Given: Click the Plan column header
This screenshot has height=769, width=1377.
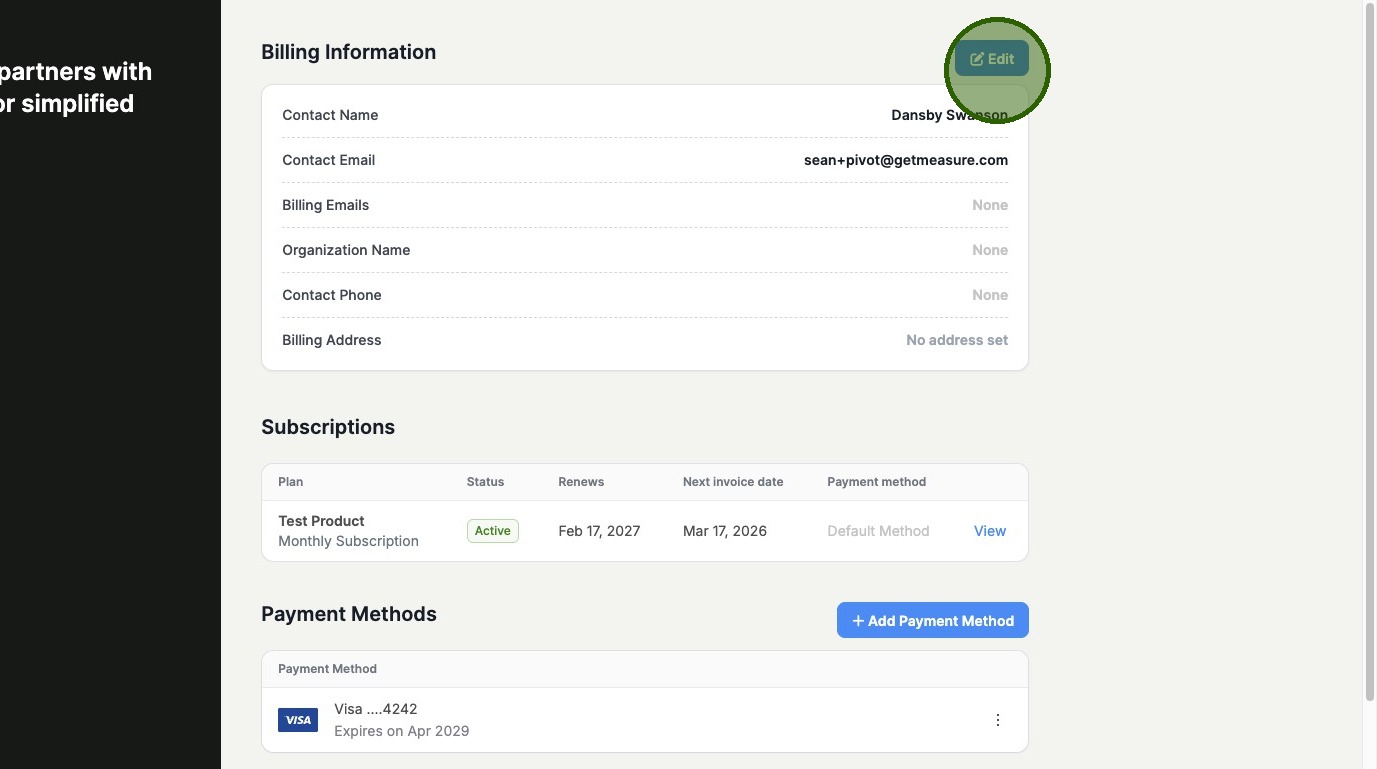Looking at the screenshot, I should coord(290,482).
